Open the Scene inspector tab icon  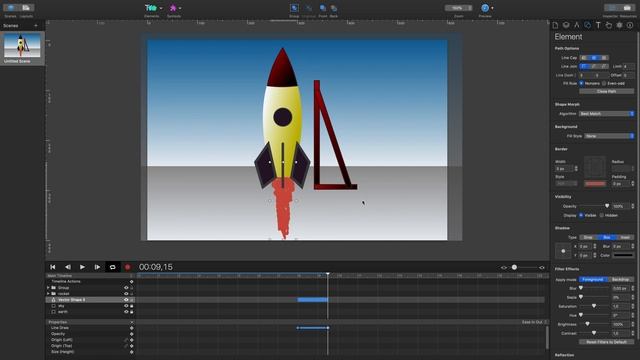566,25
